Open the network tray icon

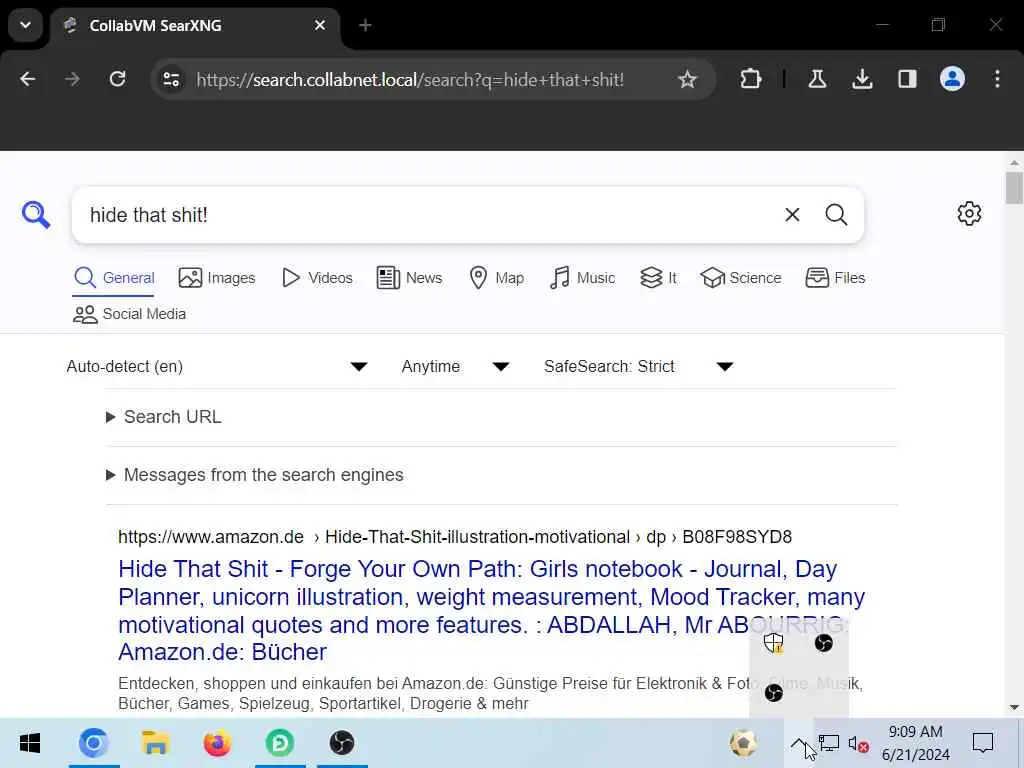point(829,743)
